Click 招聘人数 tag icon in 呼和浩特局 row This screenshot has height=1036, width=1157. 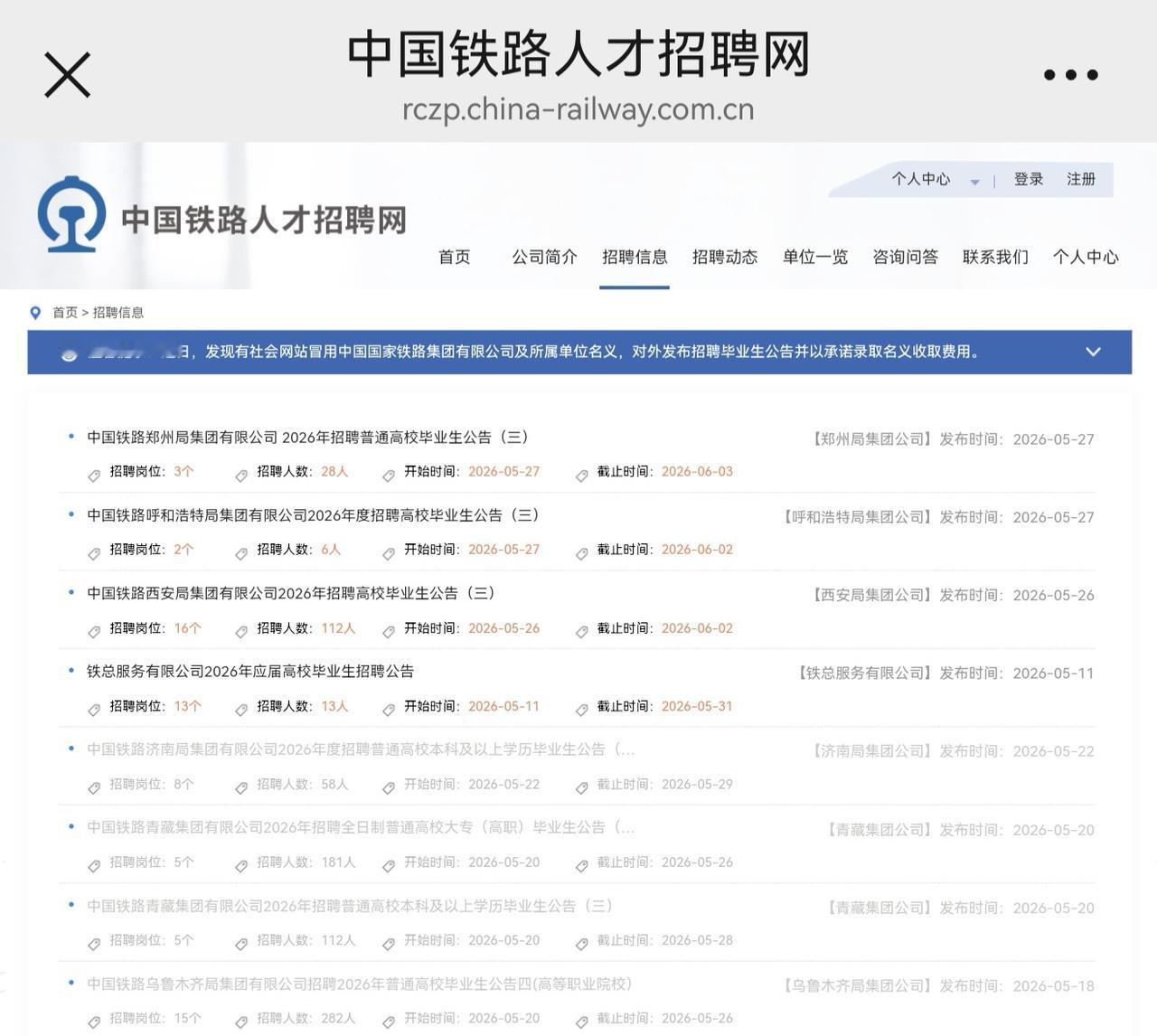tap(241, 553)
